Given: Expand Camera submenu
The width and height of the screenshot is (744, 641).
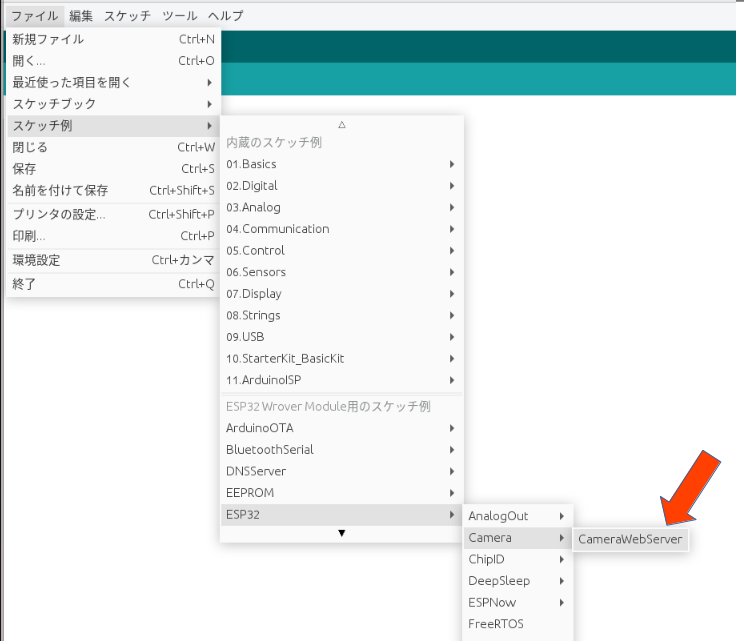Looking at the screenshot, I should tap(518, 538).
